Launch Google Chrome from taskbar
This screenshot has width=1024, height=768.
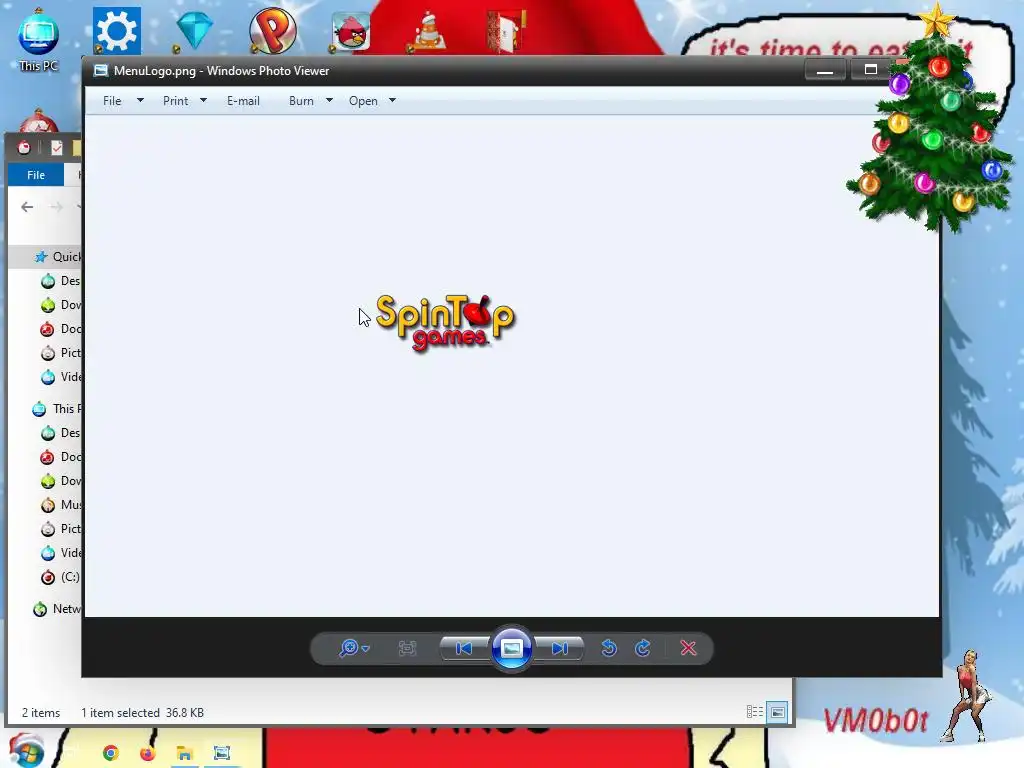tap(110, 753)
